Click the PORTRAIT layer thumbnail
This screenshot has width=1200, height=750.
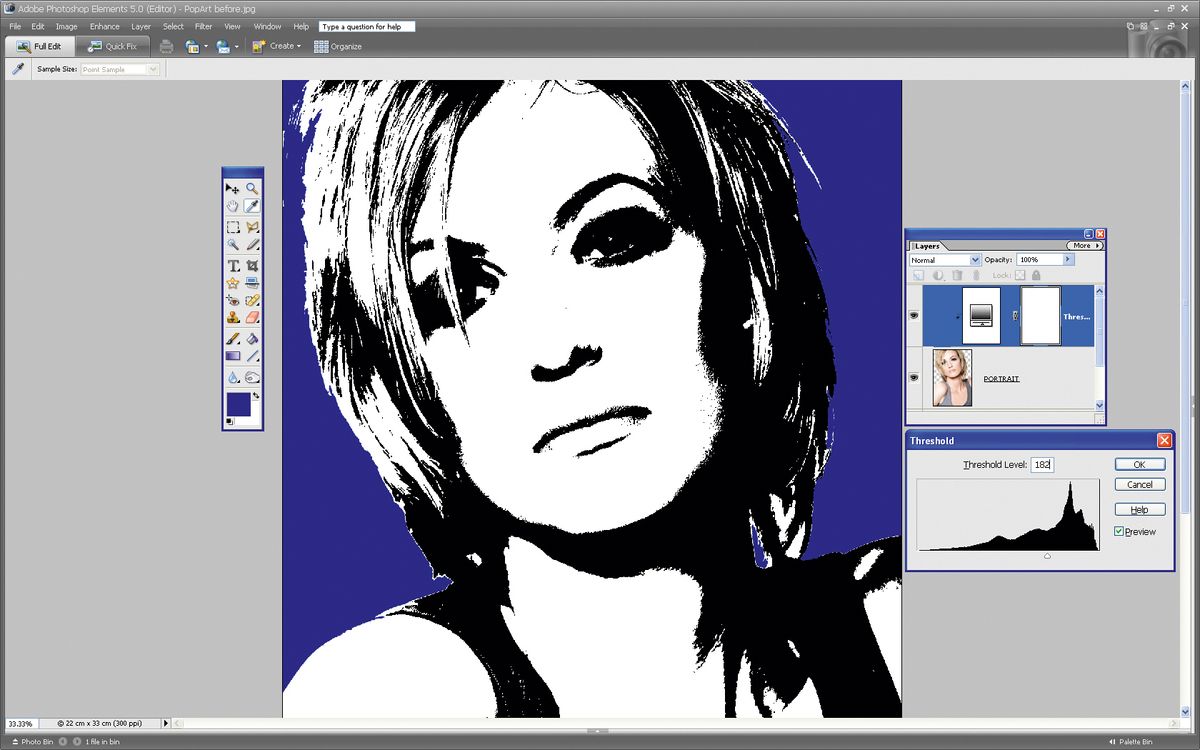coord(951,377)
